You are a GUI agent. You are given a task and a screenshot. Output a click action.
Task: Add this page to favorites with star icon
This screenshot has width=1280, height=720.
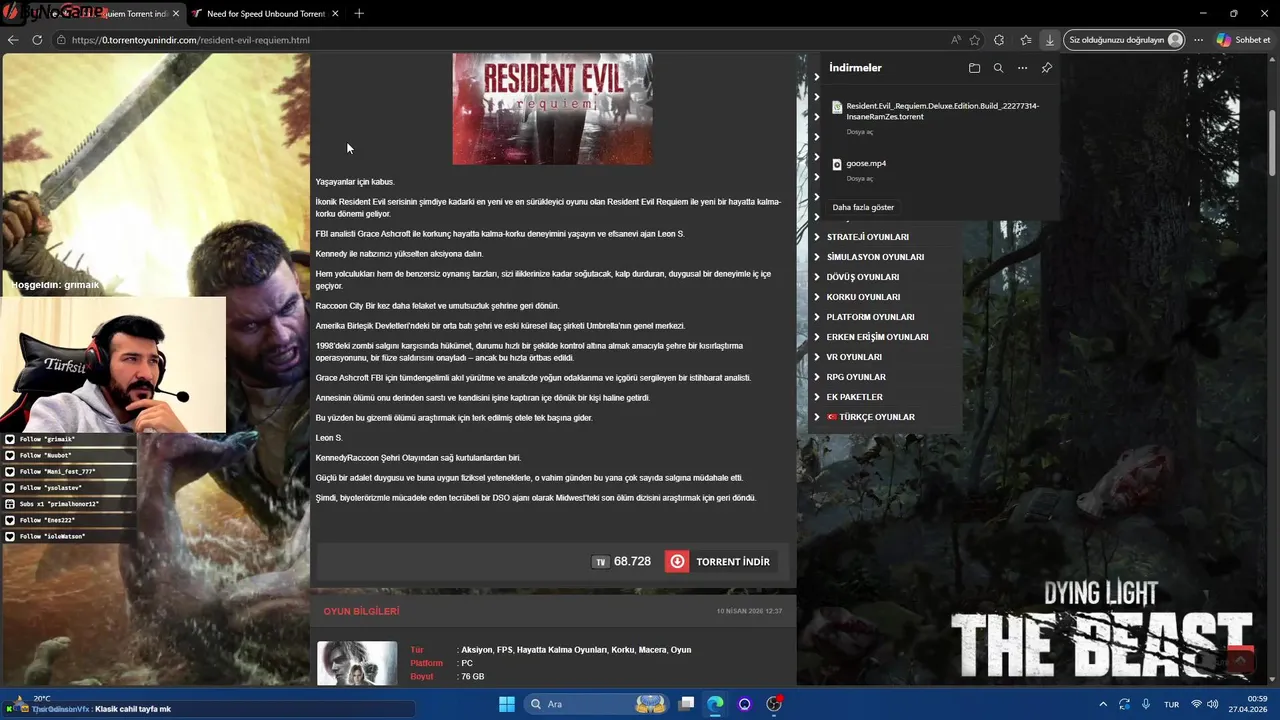975,40
